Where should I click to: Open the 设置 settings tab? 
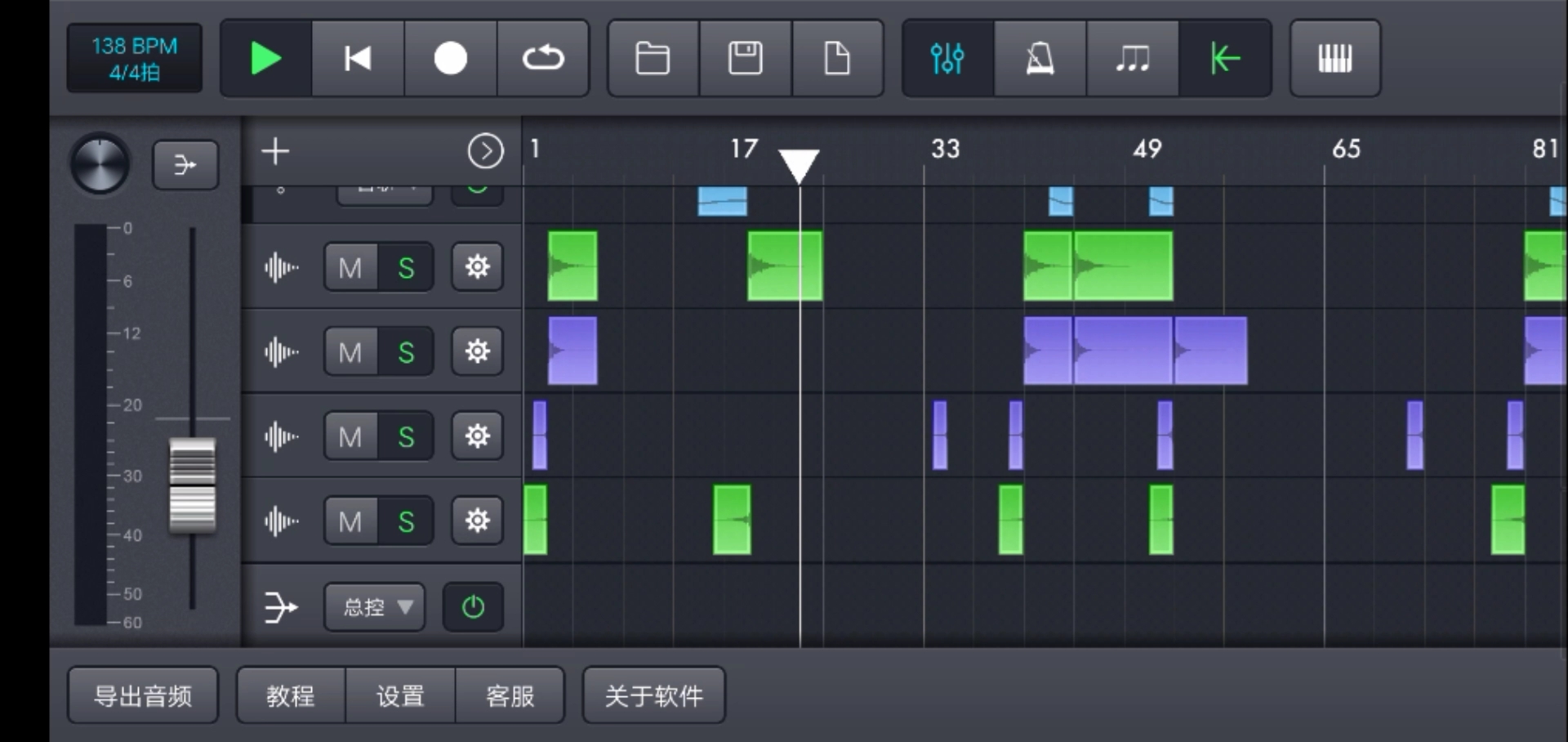[400, 695]
